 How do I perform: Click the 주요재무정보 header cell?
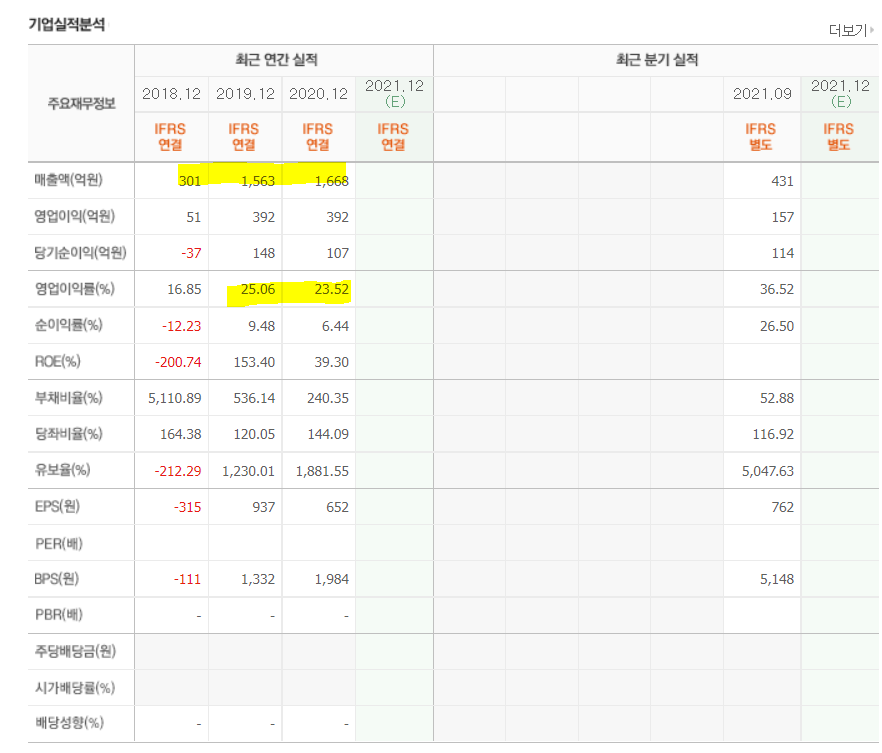click(x=82, y=103)
